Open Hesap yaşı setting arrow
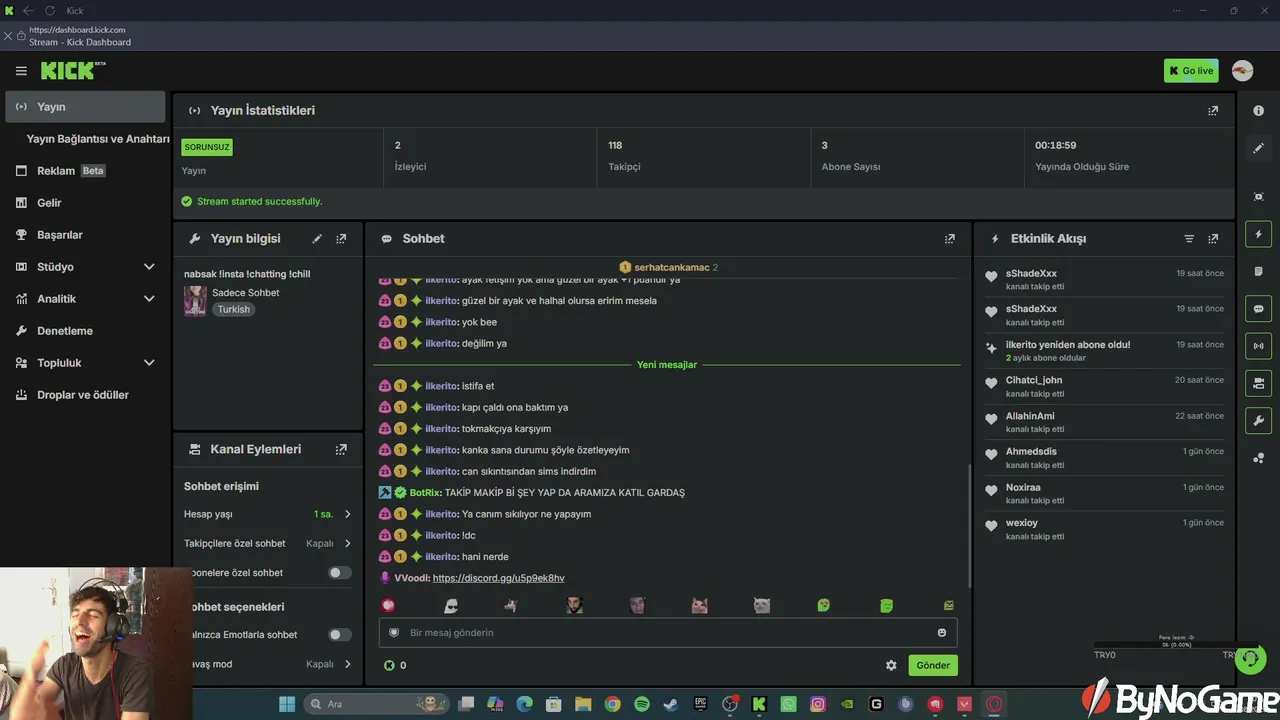Screen dimensions: 1280x720 point(348,514)
